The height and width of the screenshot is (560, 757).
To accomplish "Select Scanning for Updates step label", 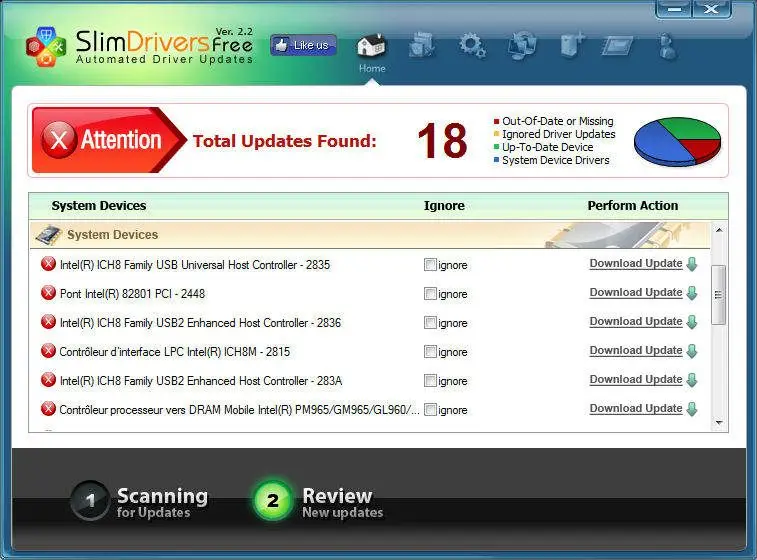I will 162,502.
